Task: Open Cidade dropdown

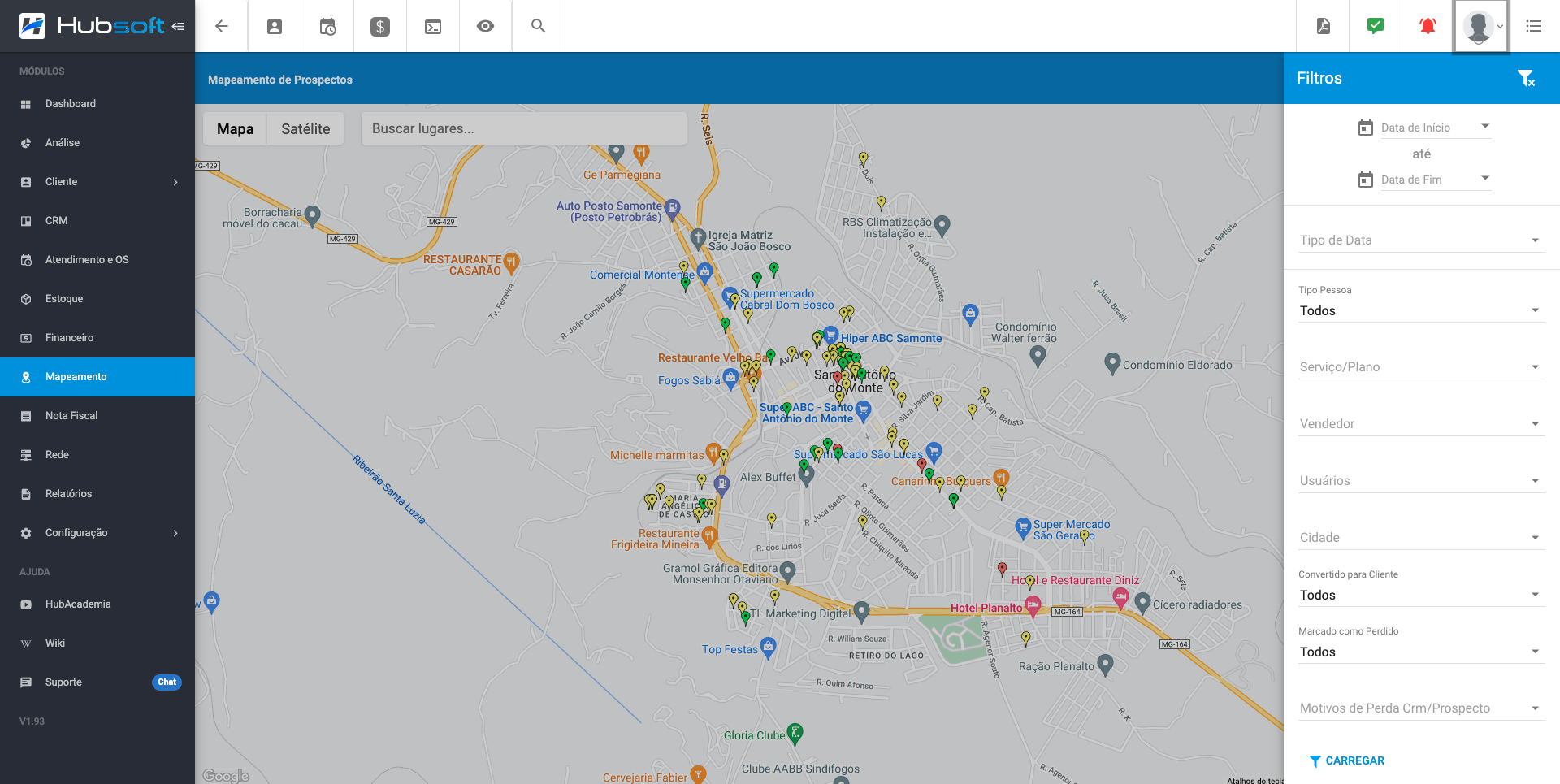Action: click(x=1421, y=538)
